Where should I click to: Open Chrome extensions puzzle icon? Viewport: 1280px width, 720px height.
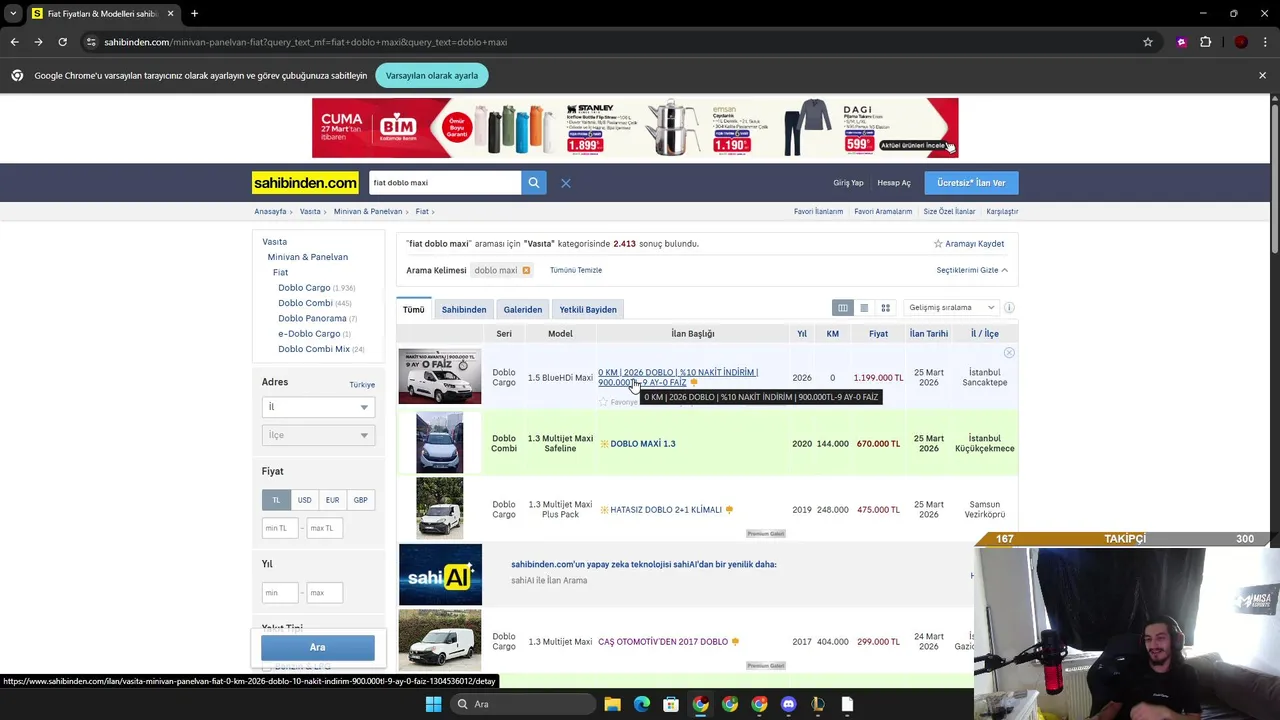(1205, 42)
